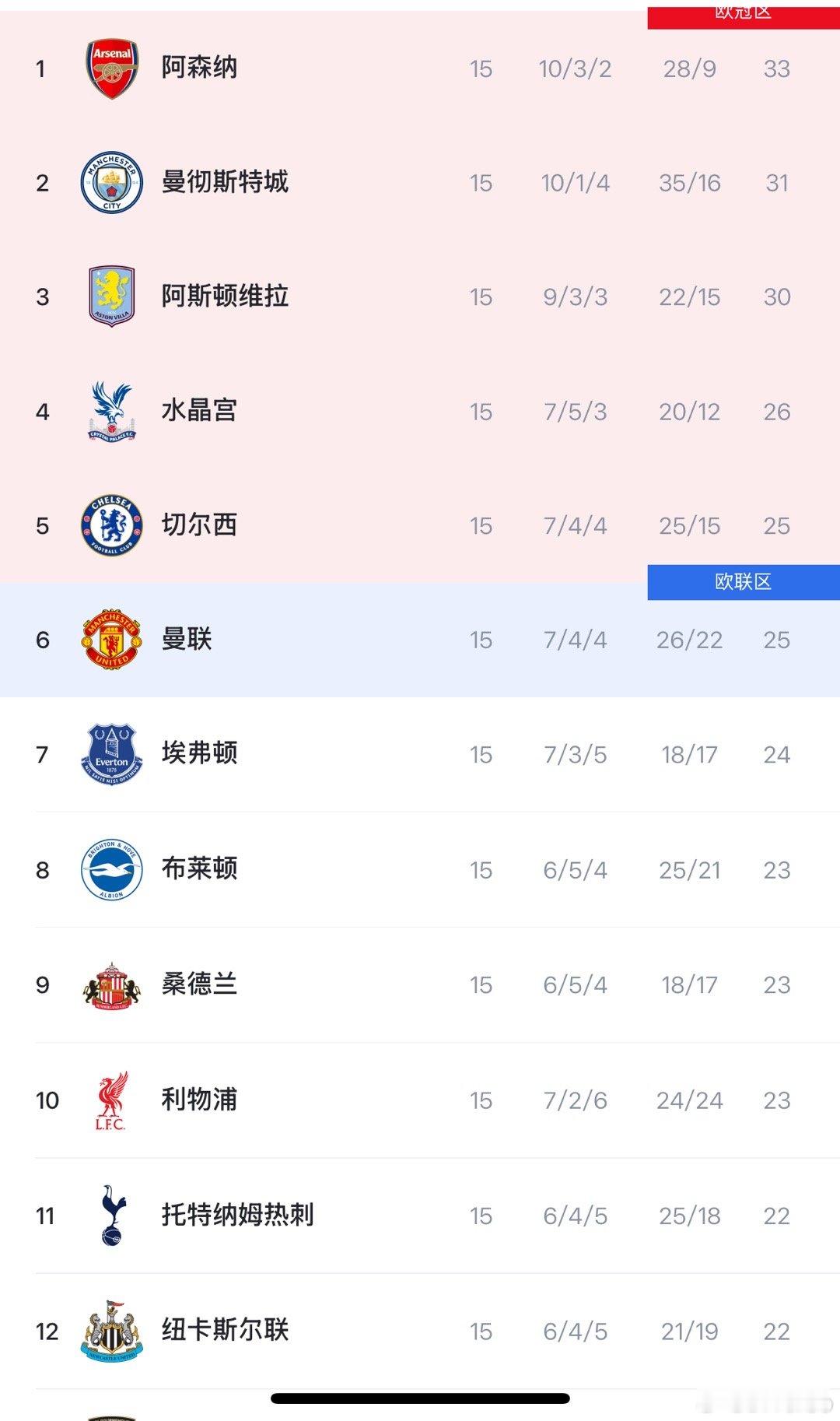Screen dimensions: 840x1421
Task: Open the Aston Villa crest icon
Action: [112, 296]
